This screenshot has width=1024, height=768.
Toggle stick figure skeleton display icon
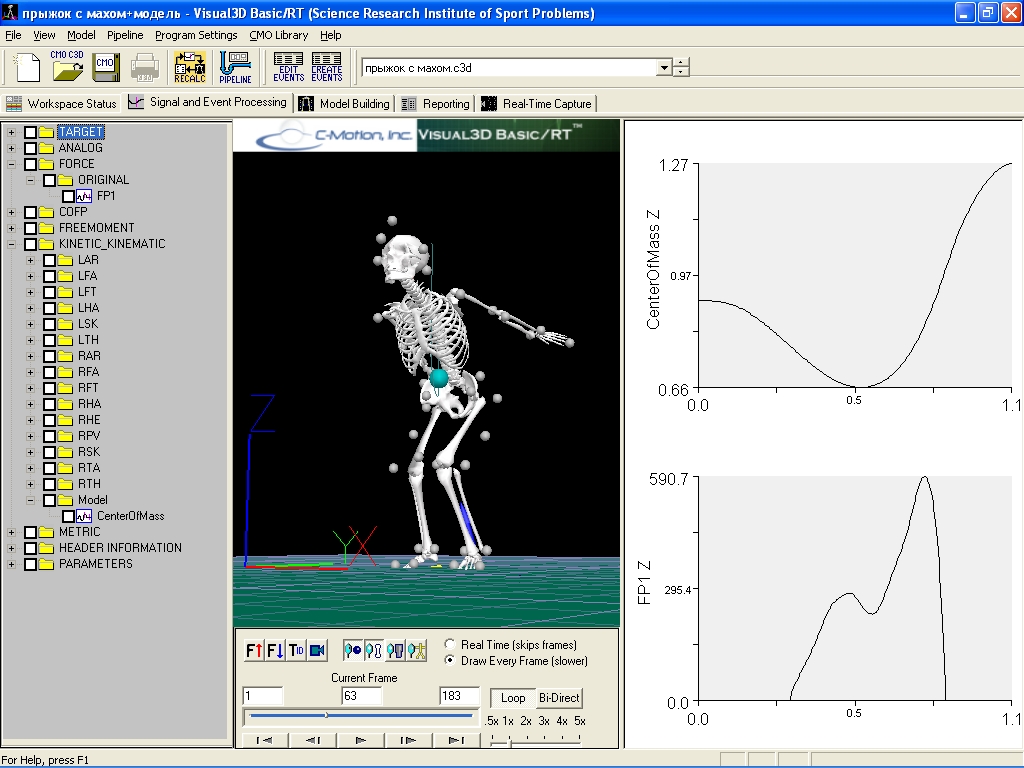417,650
